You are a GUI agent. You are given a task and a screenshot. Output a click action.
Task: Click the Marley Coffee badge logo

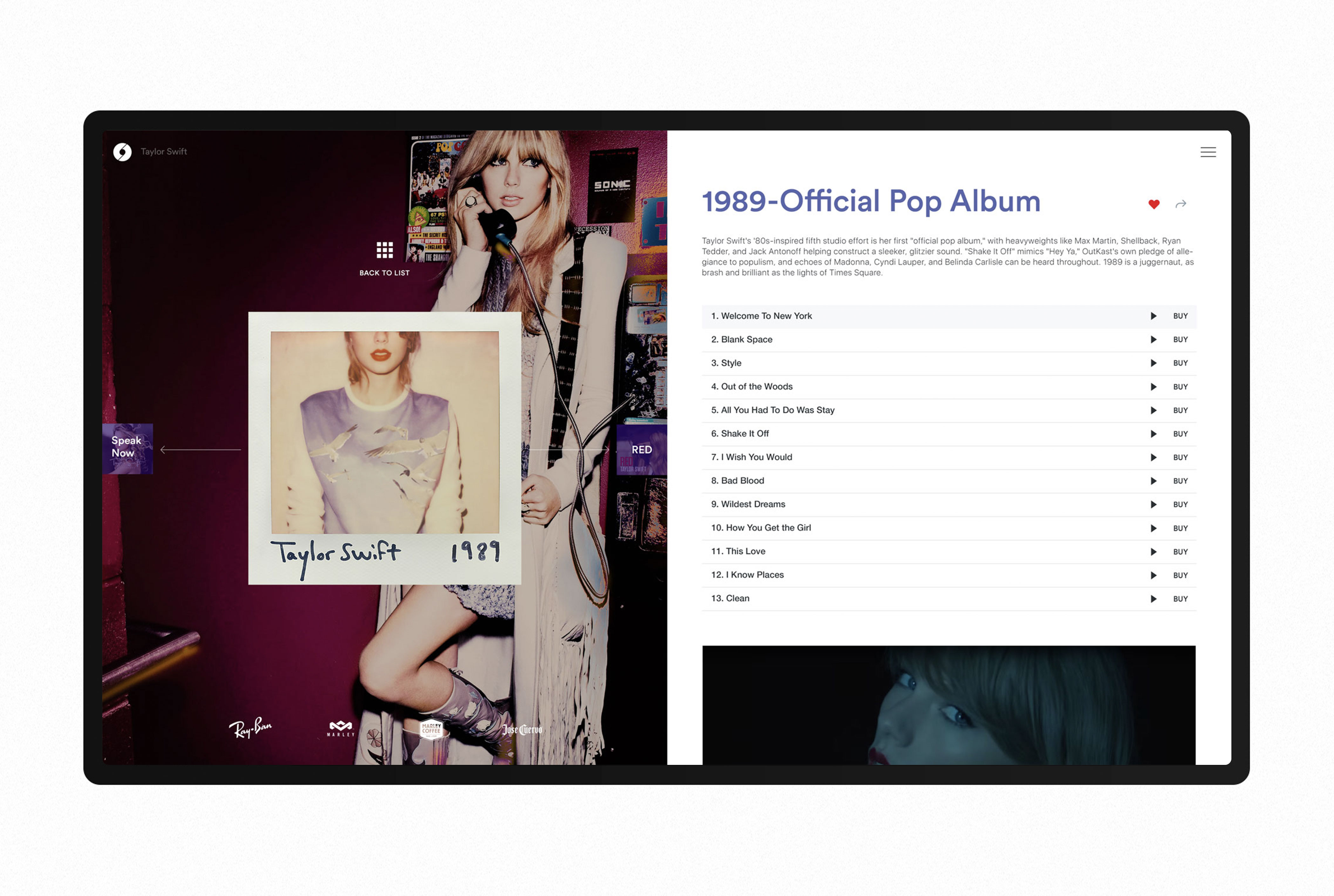(x=431, y=729)
